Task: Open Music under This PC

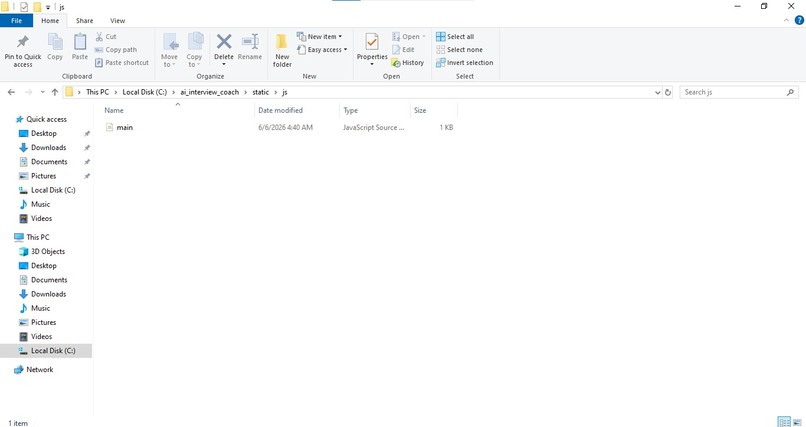Action: click(x=40, y=308)
